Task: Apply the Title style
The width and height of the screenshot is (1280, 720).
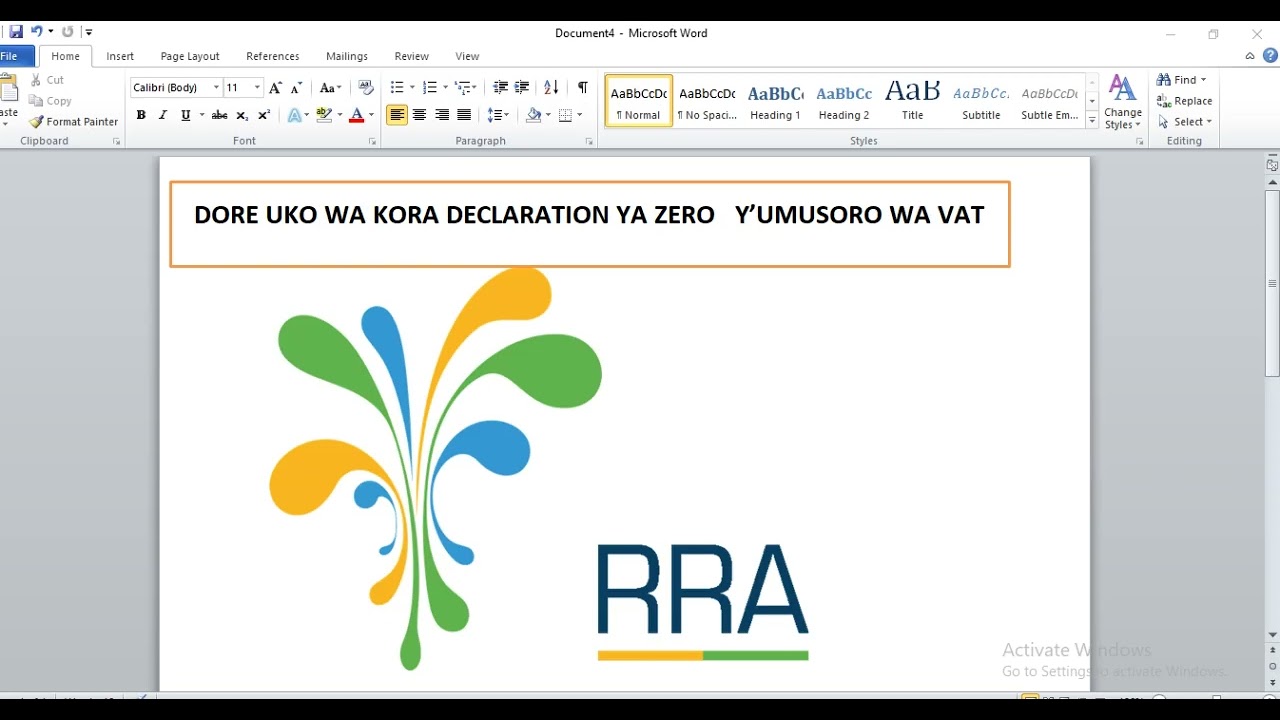Action: pyautogui.click(x=912, y=101)
